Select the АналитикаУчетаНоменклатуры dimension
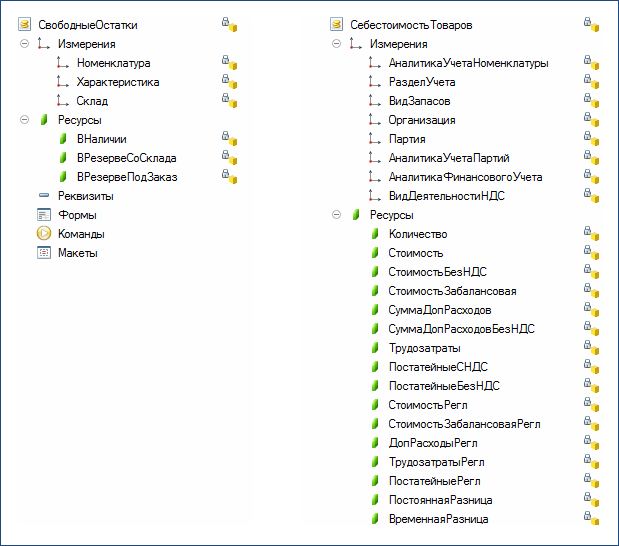 pos(467,63)
